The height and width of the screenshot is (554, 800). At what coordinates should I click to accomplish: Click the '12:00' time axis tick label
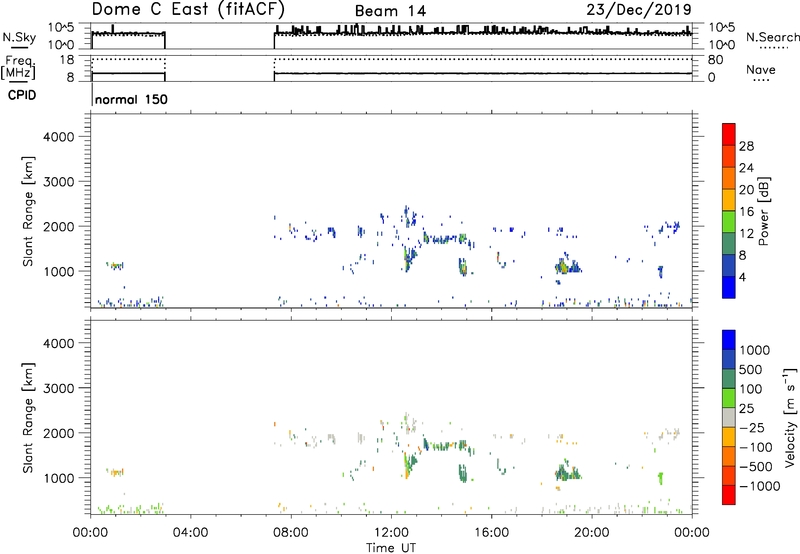pyautogui.click(x=391, y=533)
